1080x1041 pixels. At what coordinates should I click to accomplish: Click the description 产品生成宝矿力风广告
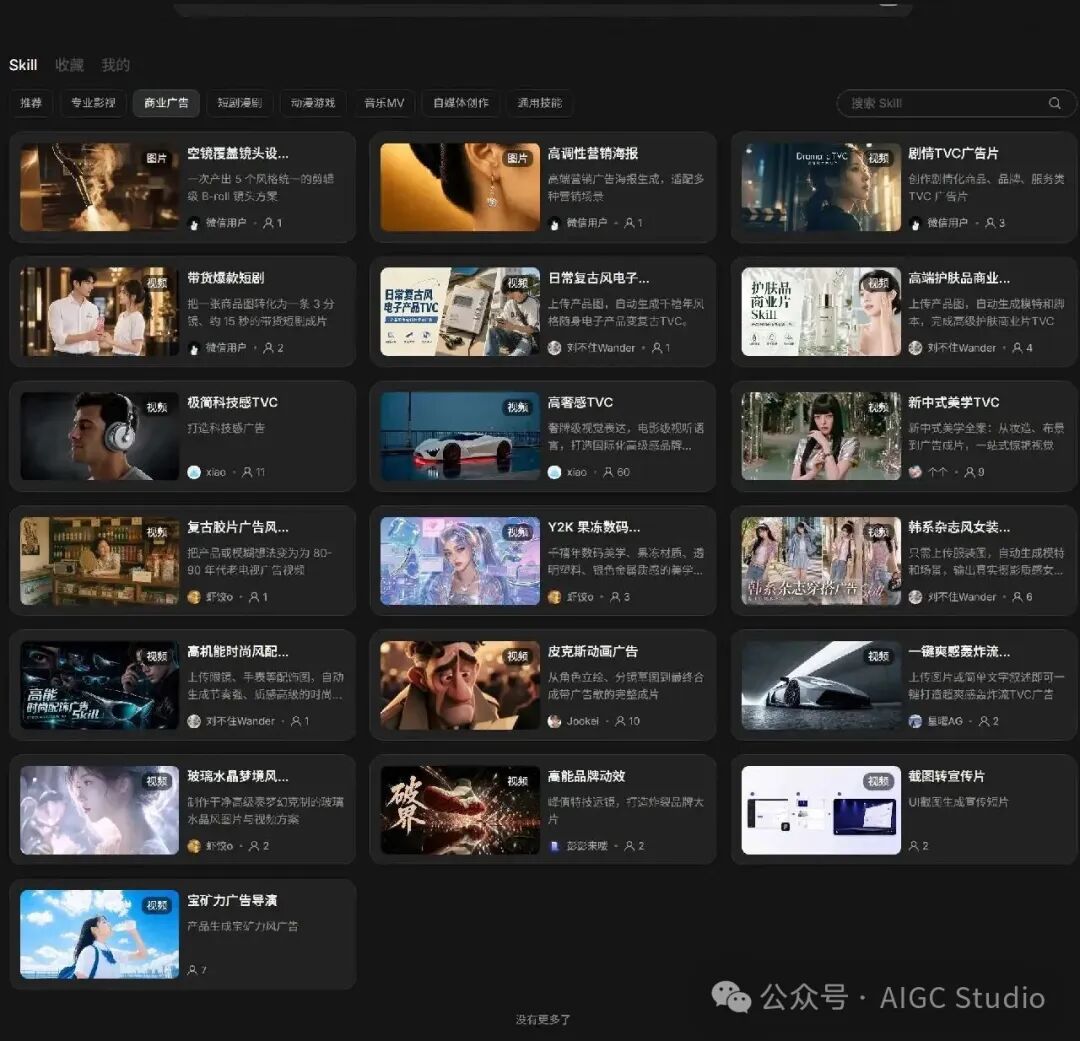[242, 927]
